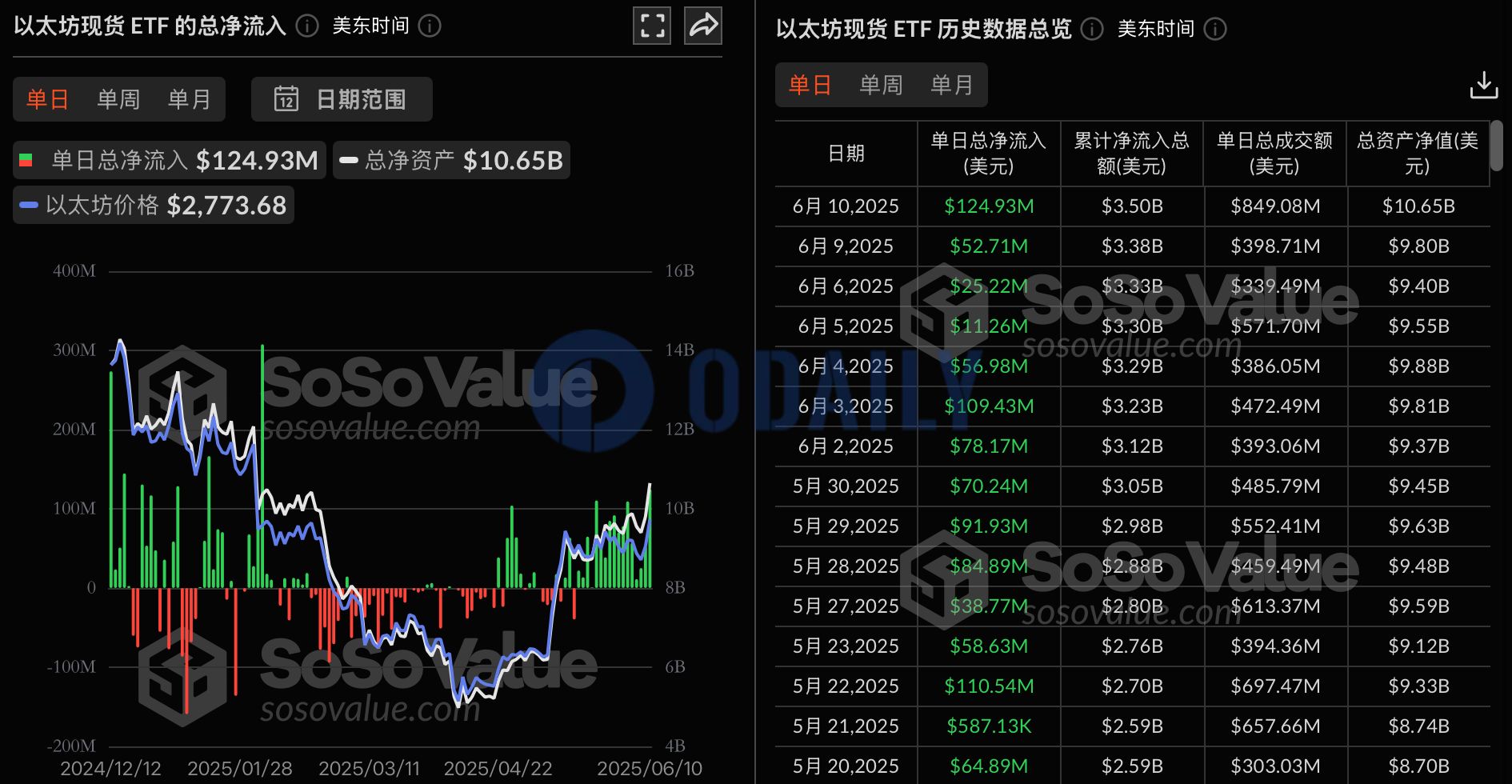
Task: Toggle 以太坊价格 series in chart legend
Action: 154,205
